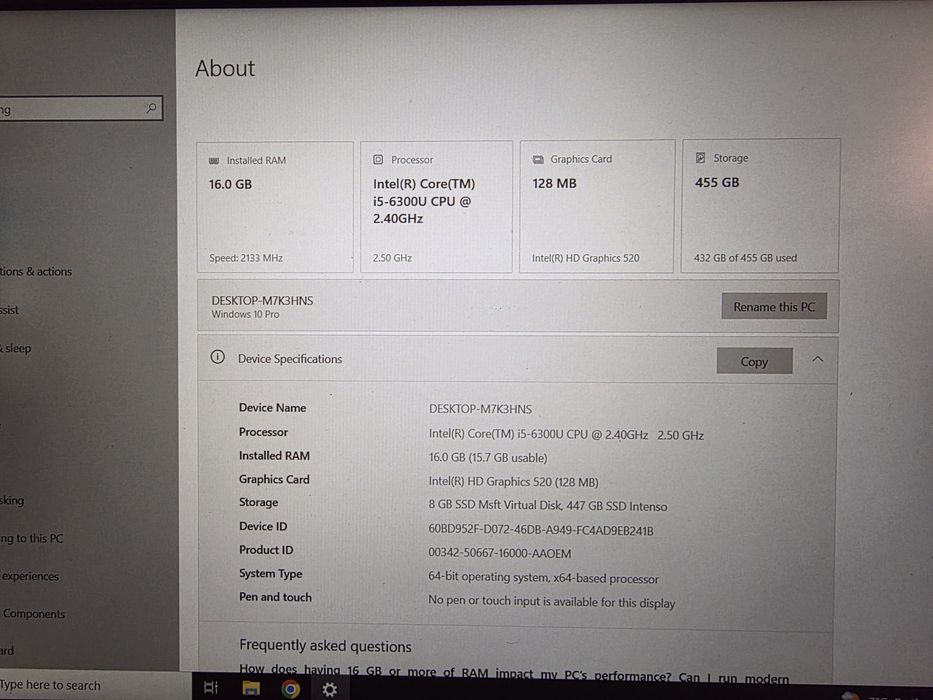Open the RAM performance FAQ link
The image size is (933, 700).
[514, 675]
